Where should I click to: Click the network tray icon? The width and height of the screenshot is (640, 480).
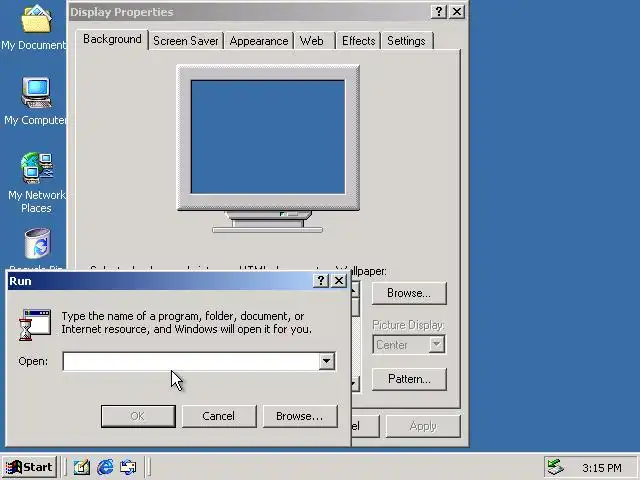(555, 467)
